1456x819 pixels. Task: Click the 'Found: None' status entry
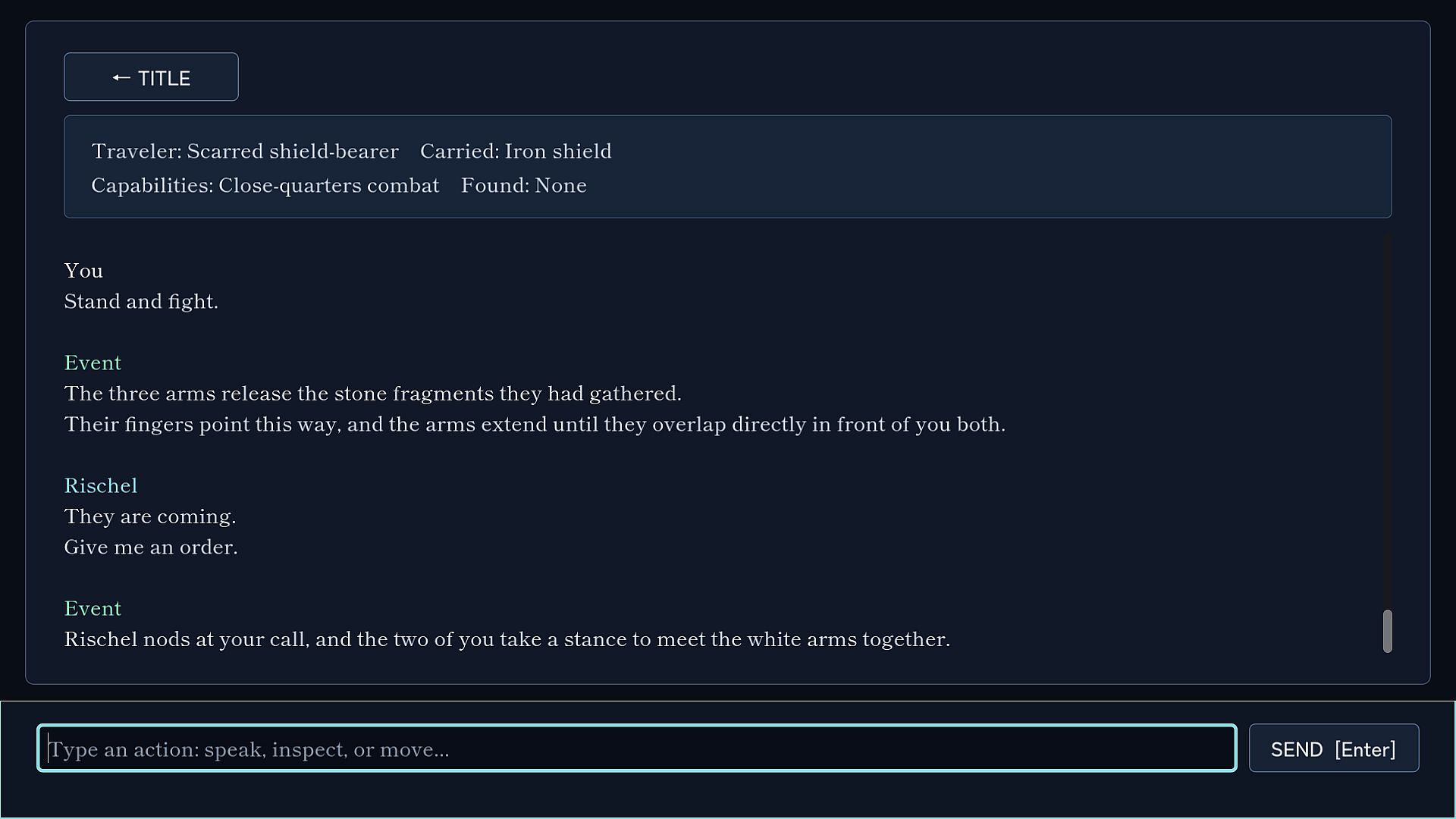click(524, 186)
